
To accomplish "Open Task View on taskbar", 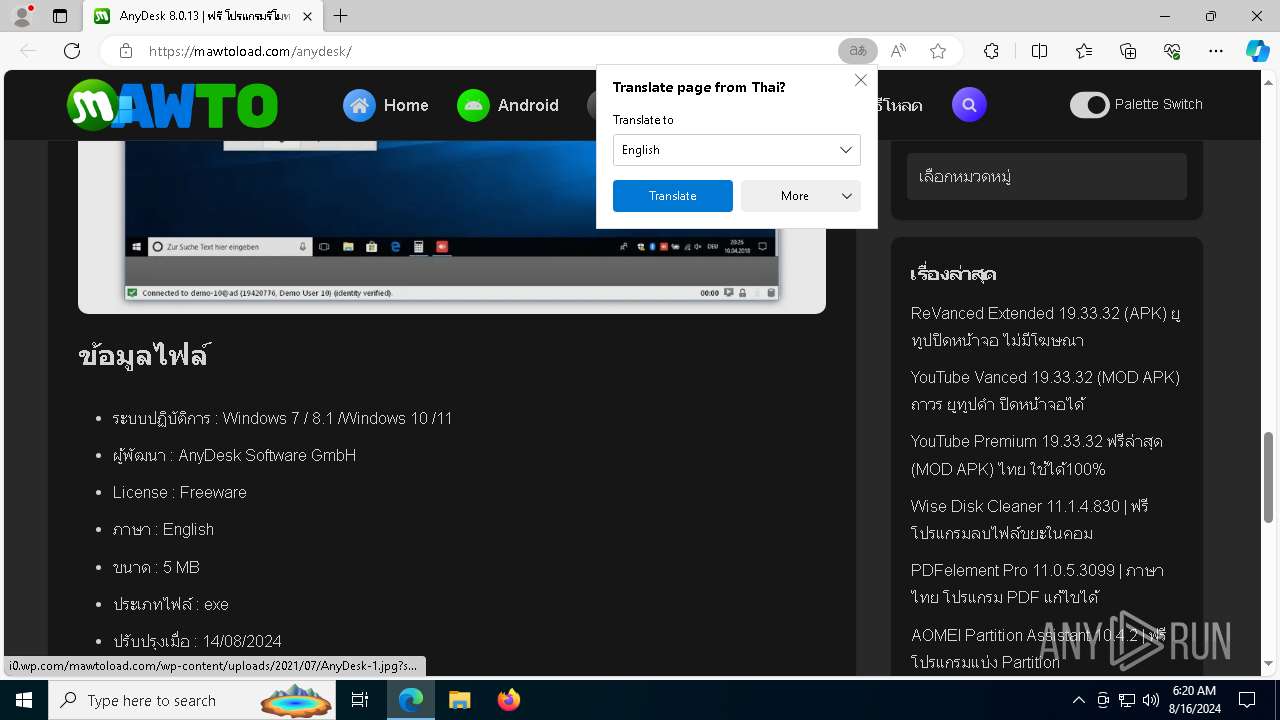I will (360, 700).
